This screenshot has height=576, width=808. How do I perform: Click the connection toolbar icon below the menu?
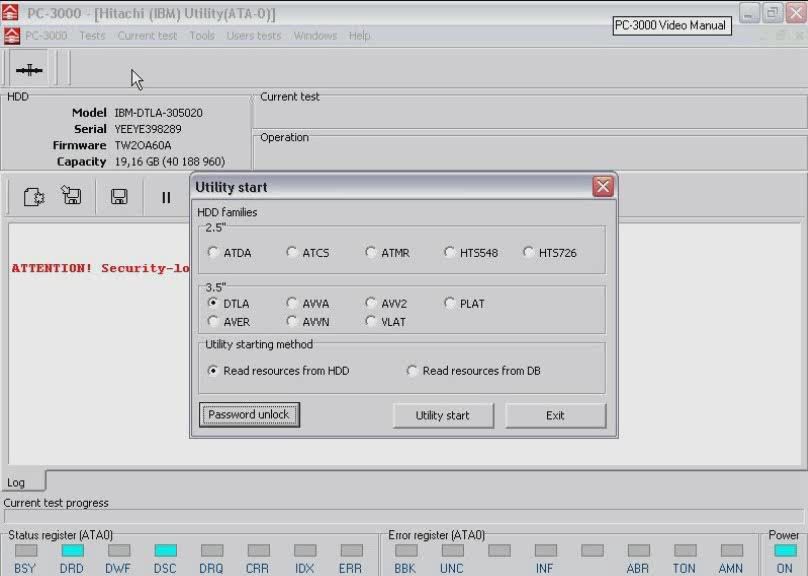29,70
